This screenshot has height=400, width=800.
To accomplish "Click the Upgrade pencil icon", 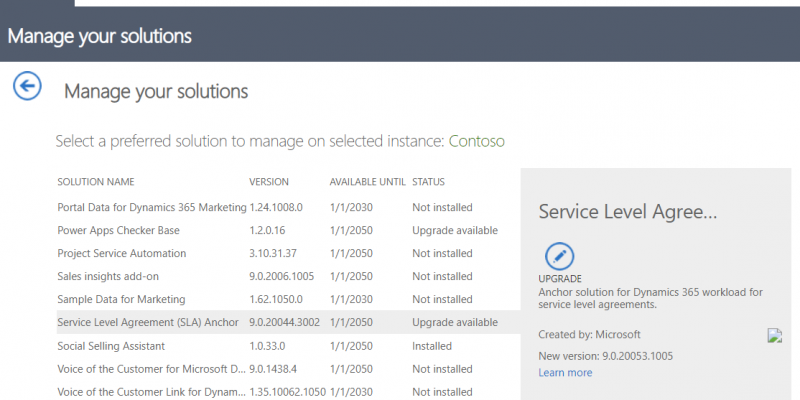I will (x=559, y=256).
